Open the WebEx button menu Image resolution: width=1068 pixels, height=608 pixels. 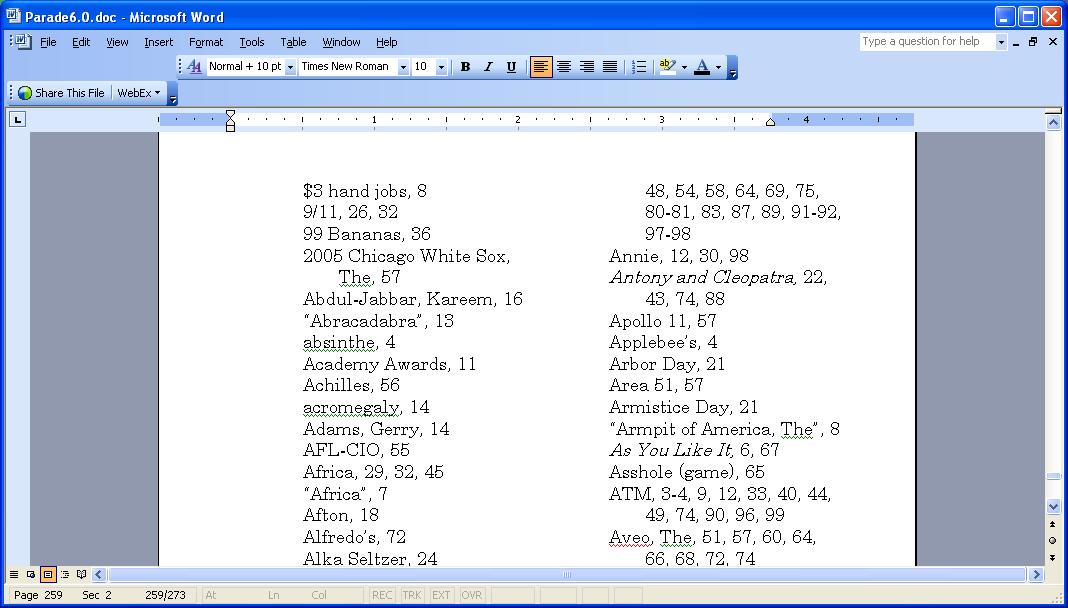tap(138, 93)
